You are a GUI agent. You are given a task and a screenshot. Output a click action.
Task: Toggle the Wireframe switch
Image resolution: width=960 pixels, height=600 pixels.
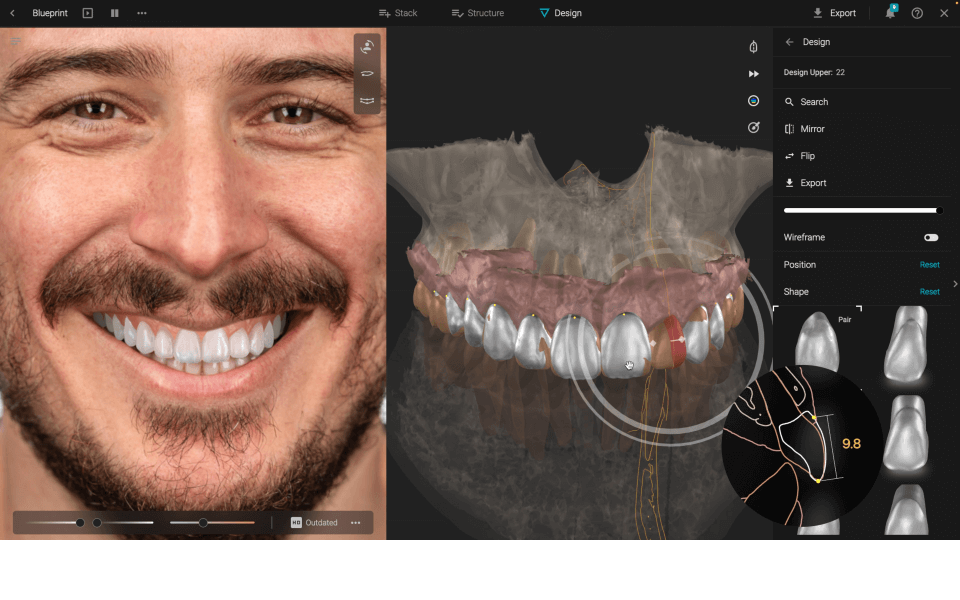[x=930, y=238]
